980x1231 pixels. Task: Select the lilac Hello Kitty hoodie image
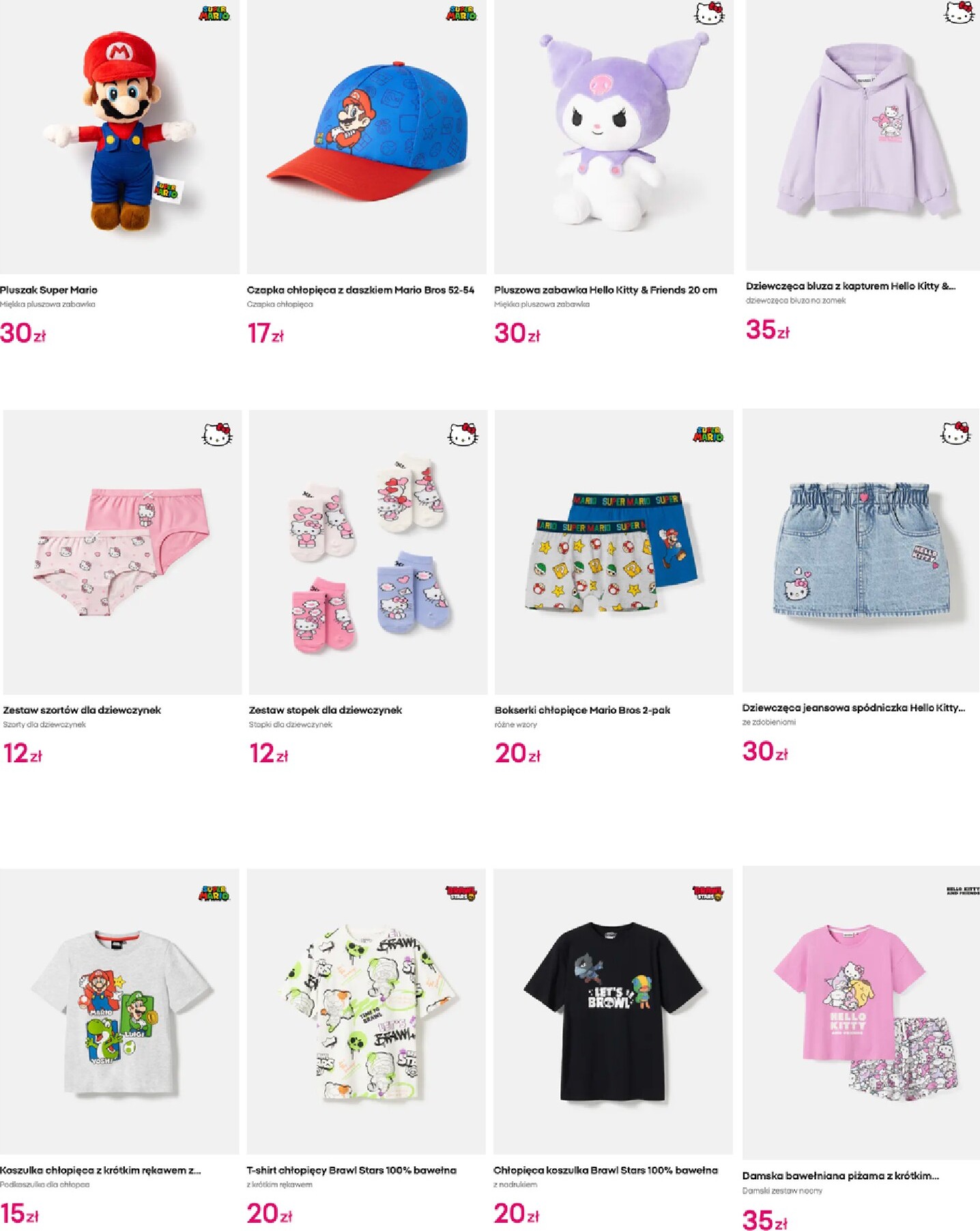[863, 135]
